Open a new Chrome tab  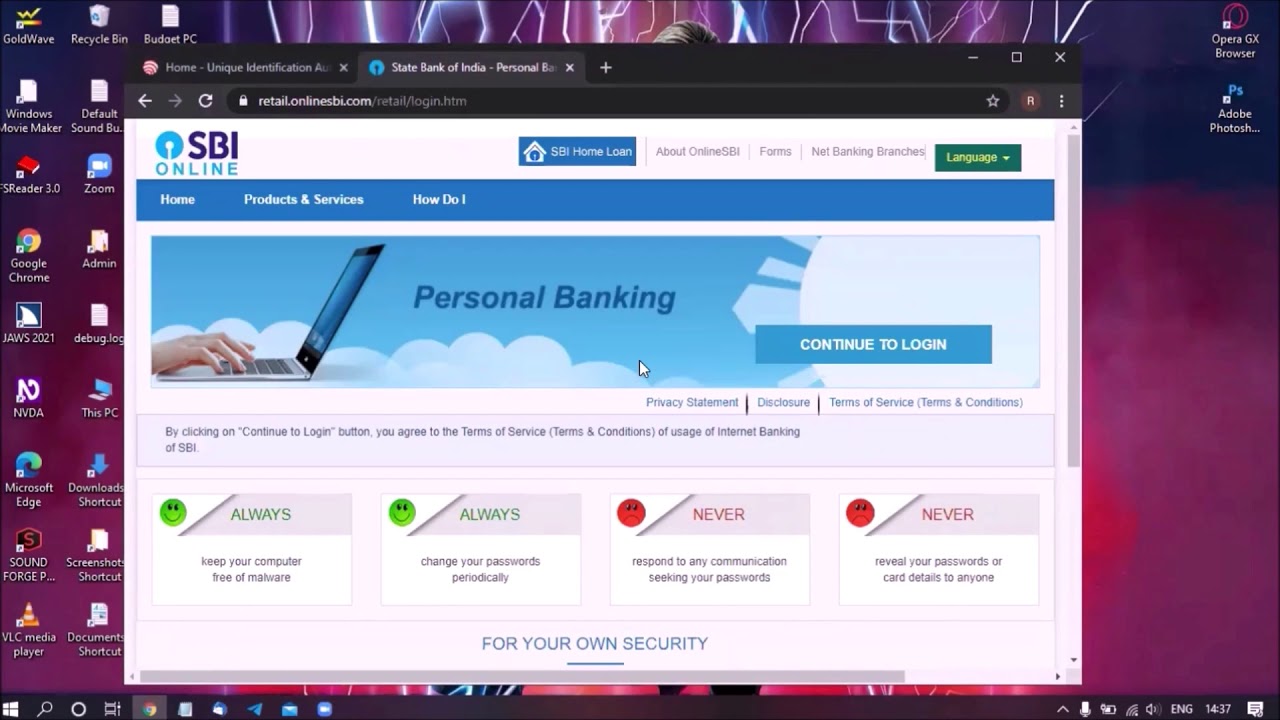(x=605, y=68)
